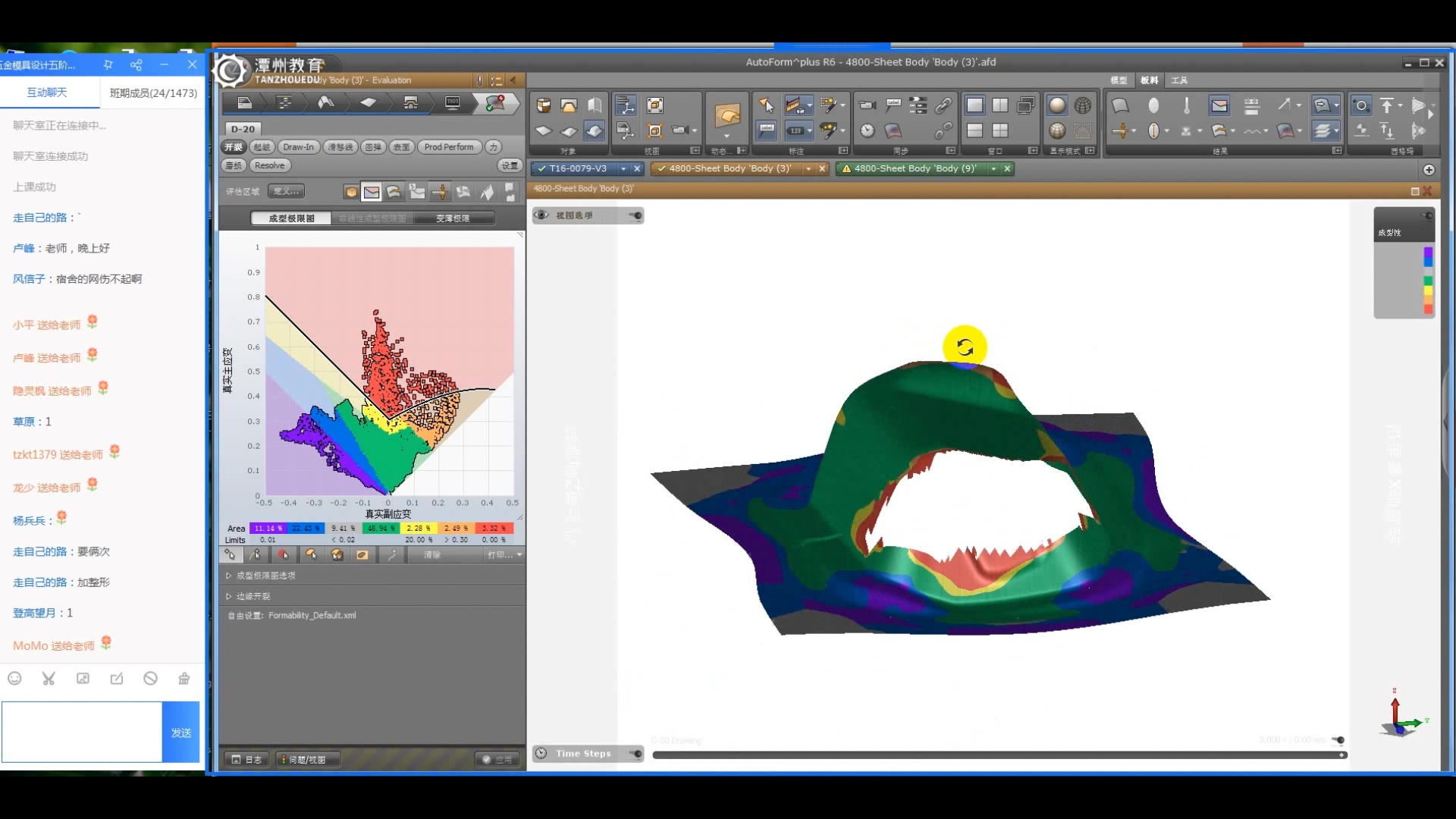
Task: Click the clock icon in sync group
Action: point(868,130)
